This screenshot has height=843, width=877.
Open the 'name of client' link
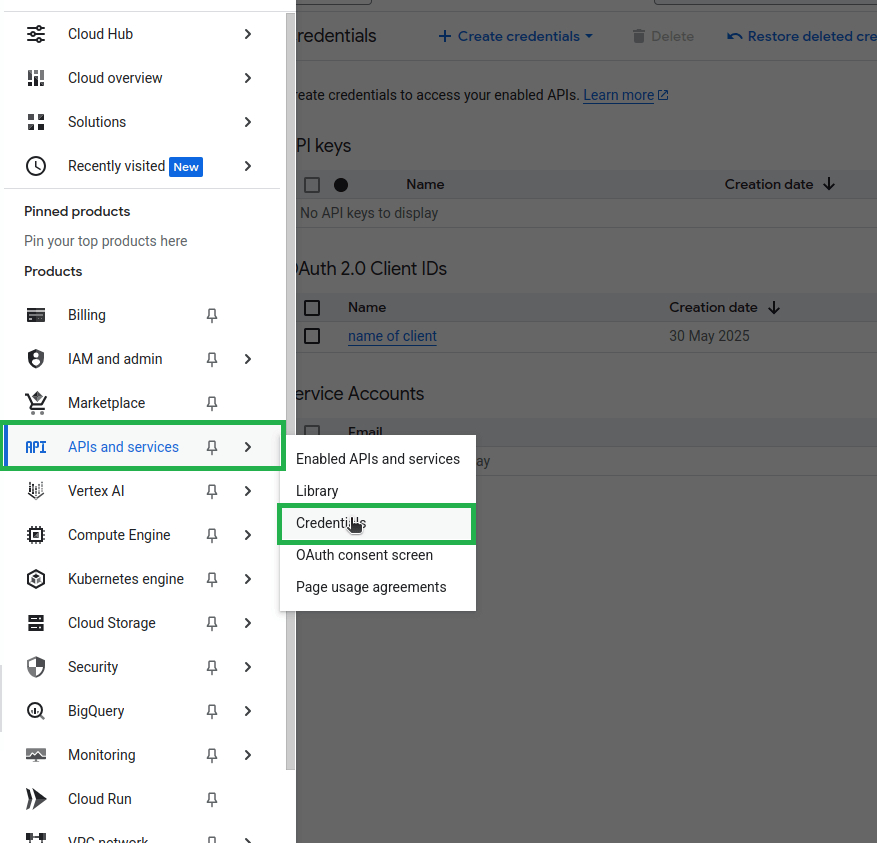click(x=392, y=336)
